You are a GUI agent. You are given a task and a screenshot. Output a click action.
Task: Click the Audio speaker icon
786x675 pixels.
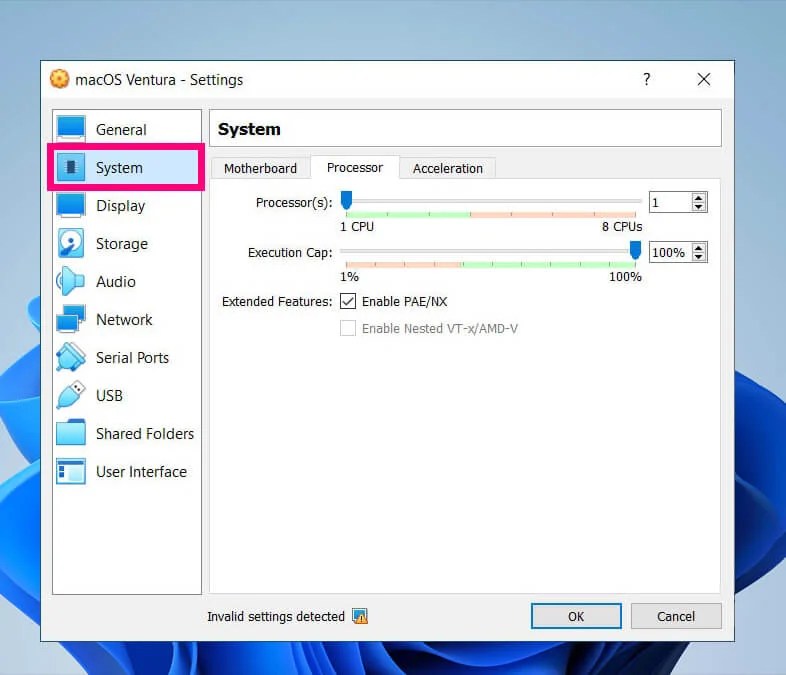coord(71,281)
